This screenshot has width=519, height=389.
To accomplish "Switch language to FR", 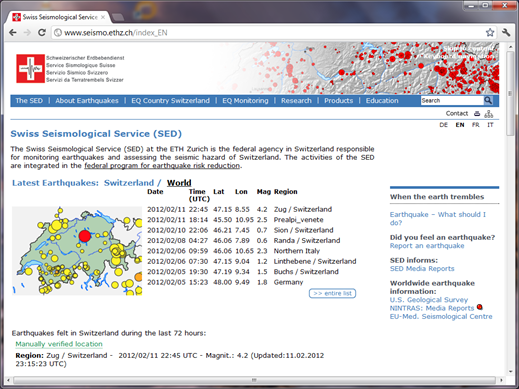I will 475,125.
